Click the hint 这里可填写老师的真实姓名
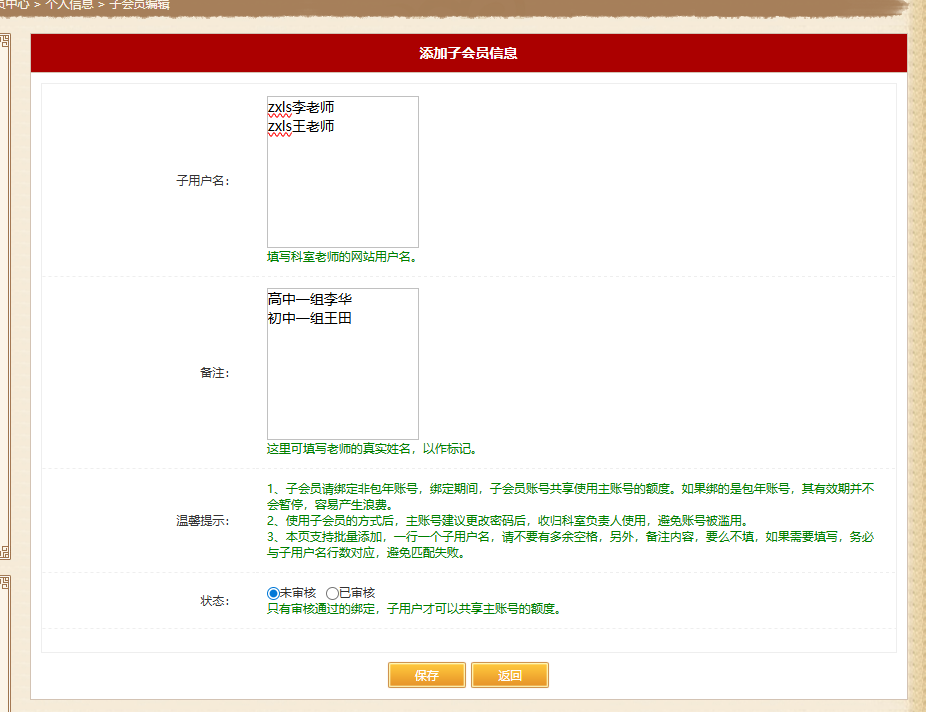The height and width of the screenshot is (712, 926). (371, 449)
